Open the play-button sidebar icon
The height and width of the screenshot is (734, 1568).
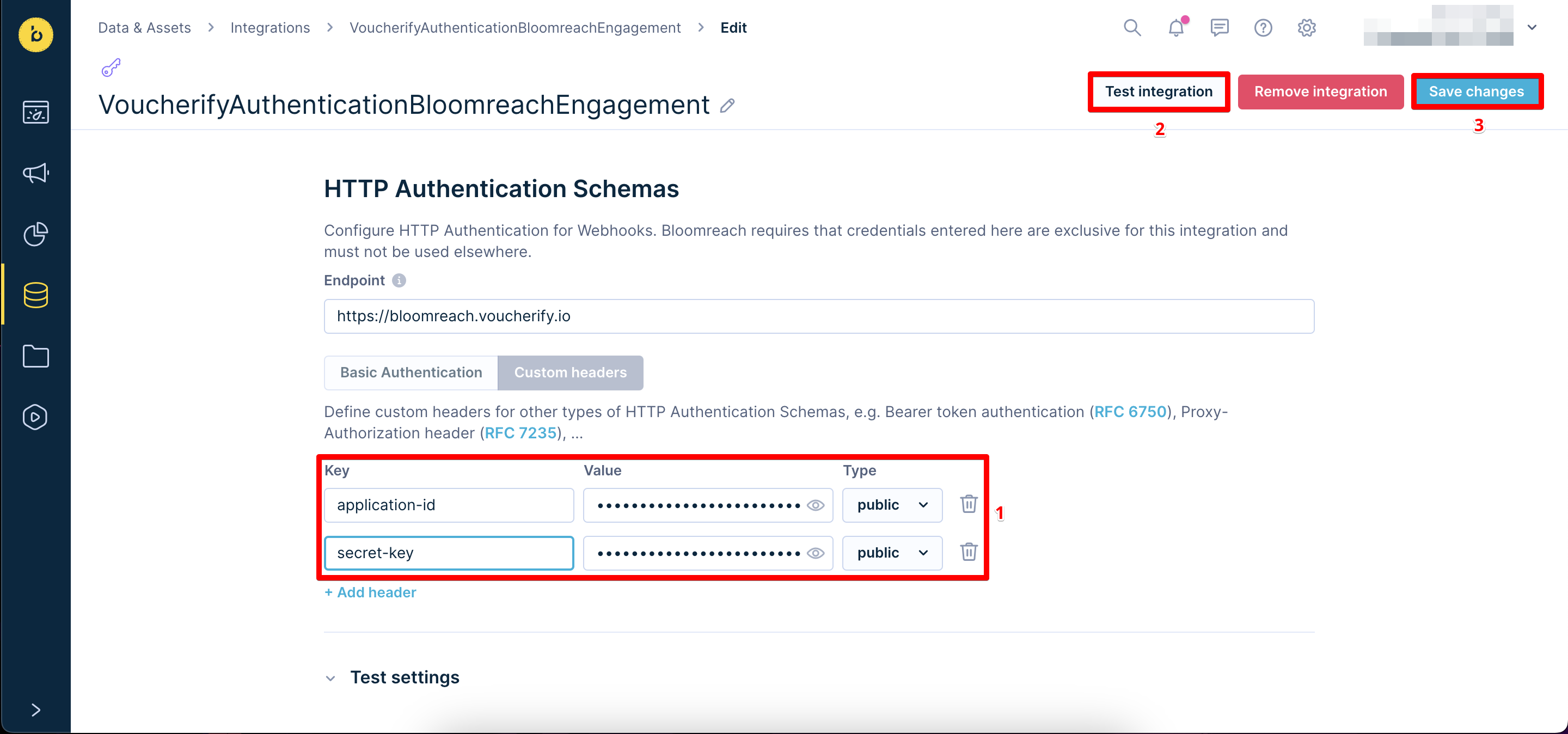[x=35, y=417]
